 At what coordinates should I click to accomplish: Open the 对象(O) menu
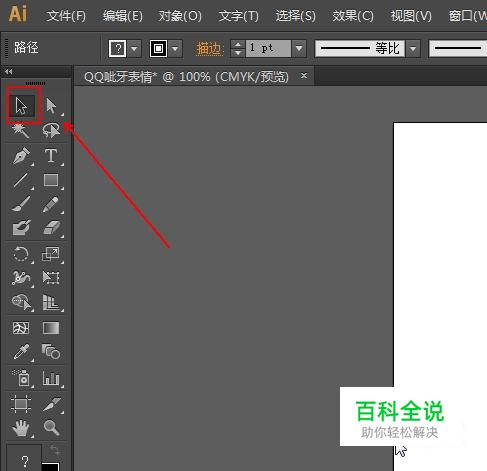[x=180, y=16]
